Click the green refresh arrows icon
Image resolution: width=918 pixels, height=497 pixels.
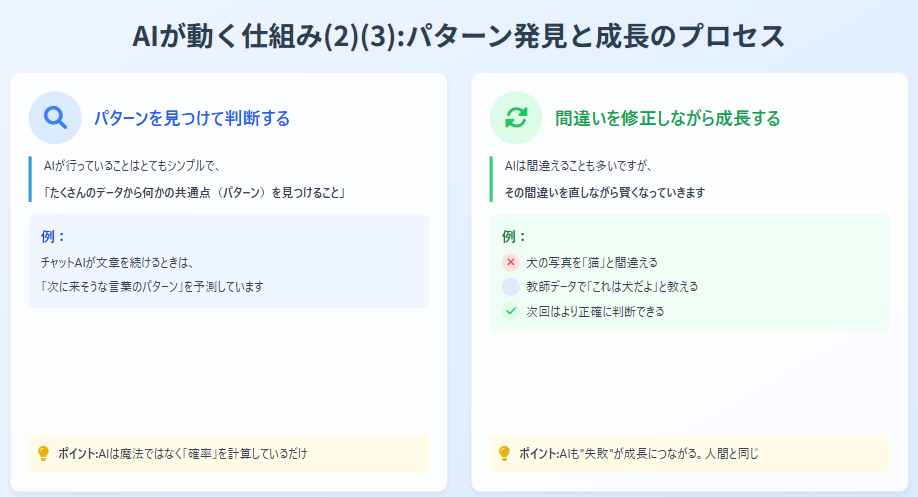pyautogui.click(x=516, y=118)
